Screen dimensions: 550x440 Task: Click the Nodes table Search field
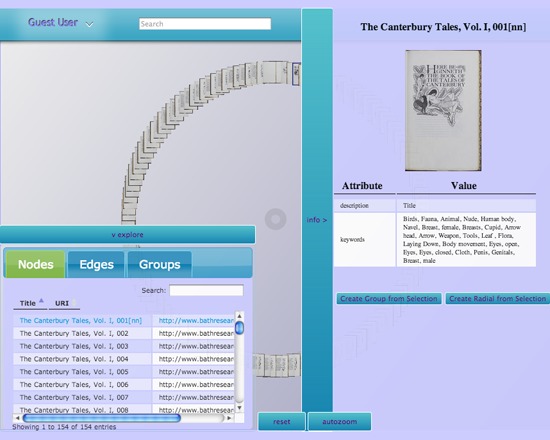206,291
